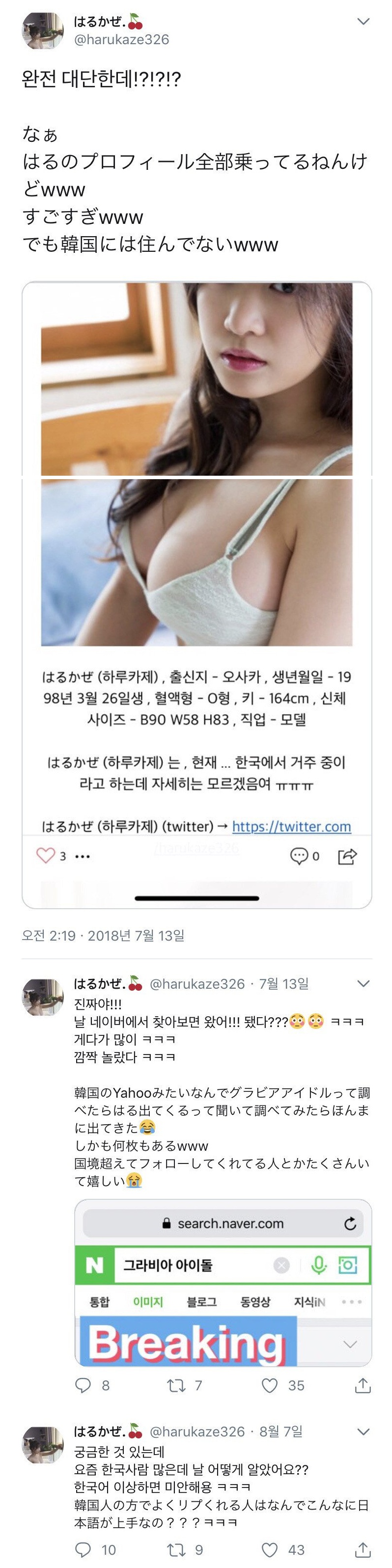Share the July 13 tweet via upload icon
Viewport: 392px width, 1568px height.
pyautogui.click(x=363, y=1385)
